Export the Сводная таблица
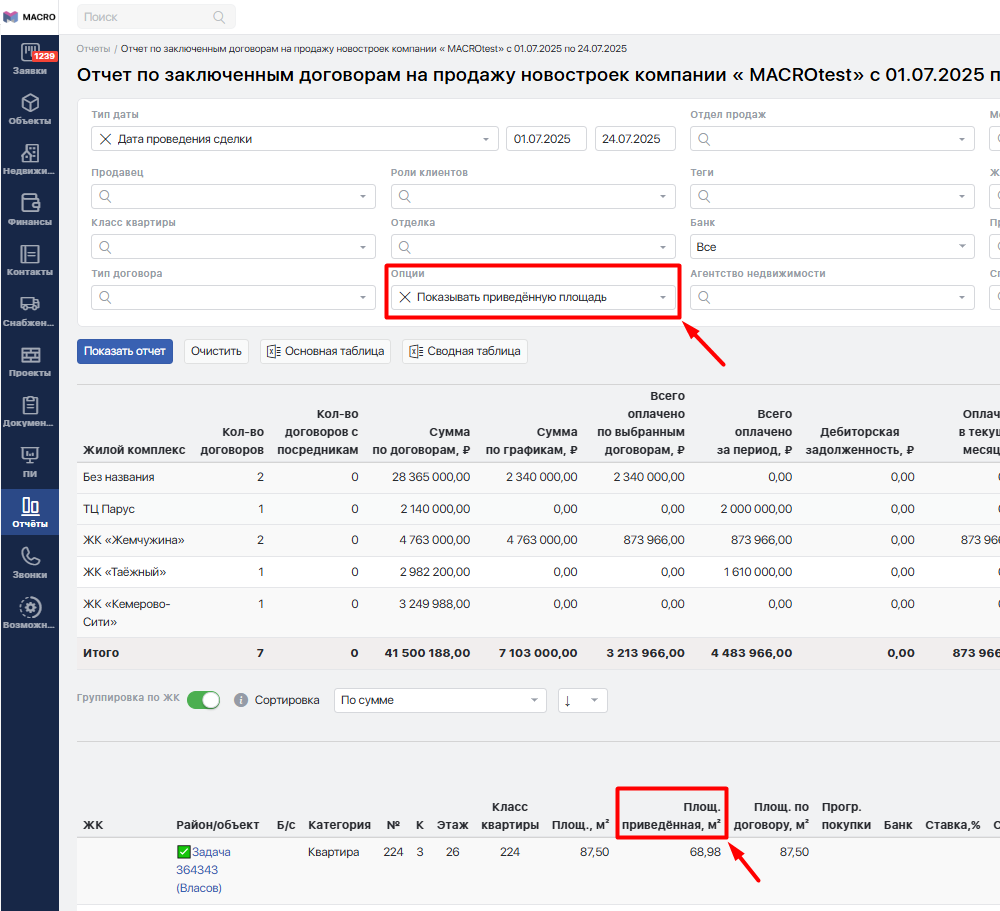The height and width of the screenshot is (911, 1000). pyautogui.click(x=465, y=351)
